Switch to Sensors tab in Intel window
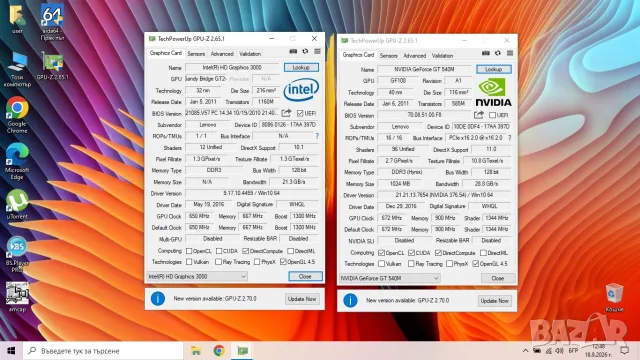The height and width of the screenshot is (360, 640). point(196,54)
